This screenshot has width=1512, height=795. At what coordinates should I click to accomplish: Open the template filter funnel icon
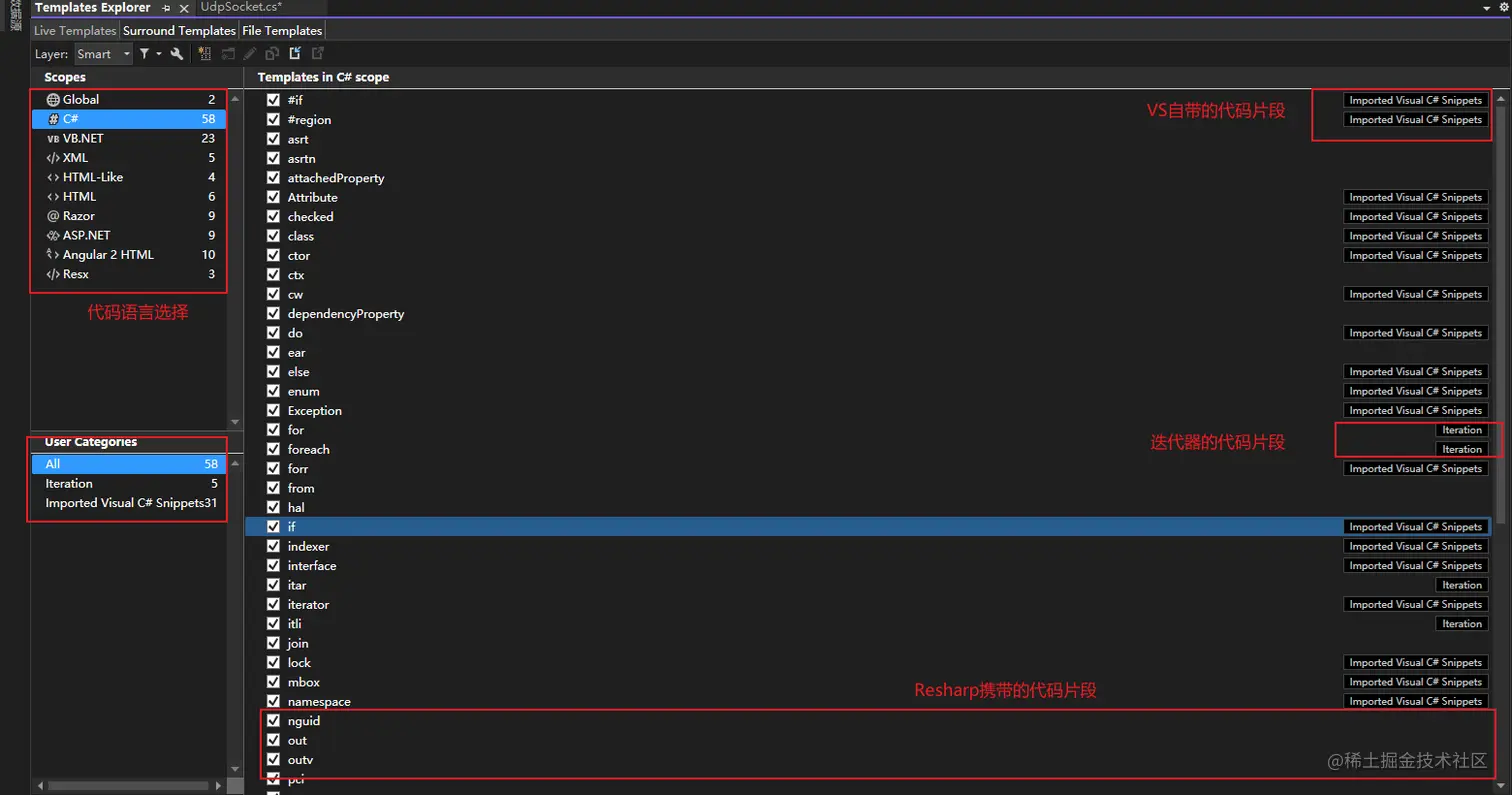pos(145,54)
